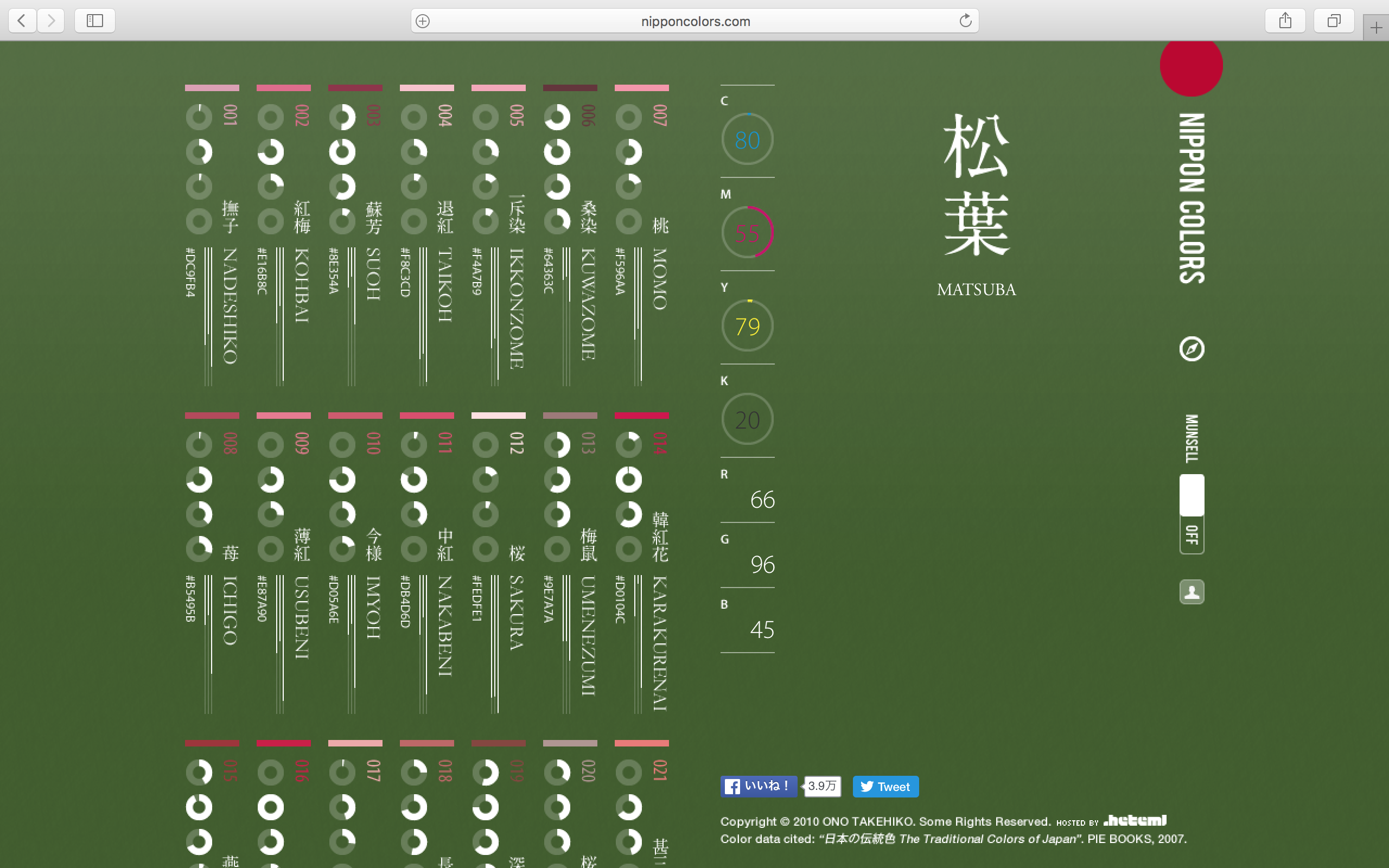This screenshot has width=1389, height=868.
Task: Click the Safari share icon
Action: pos(1285,21)
